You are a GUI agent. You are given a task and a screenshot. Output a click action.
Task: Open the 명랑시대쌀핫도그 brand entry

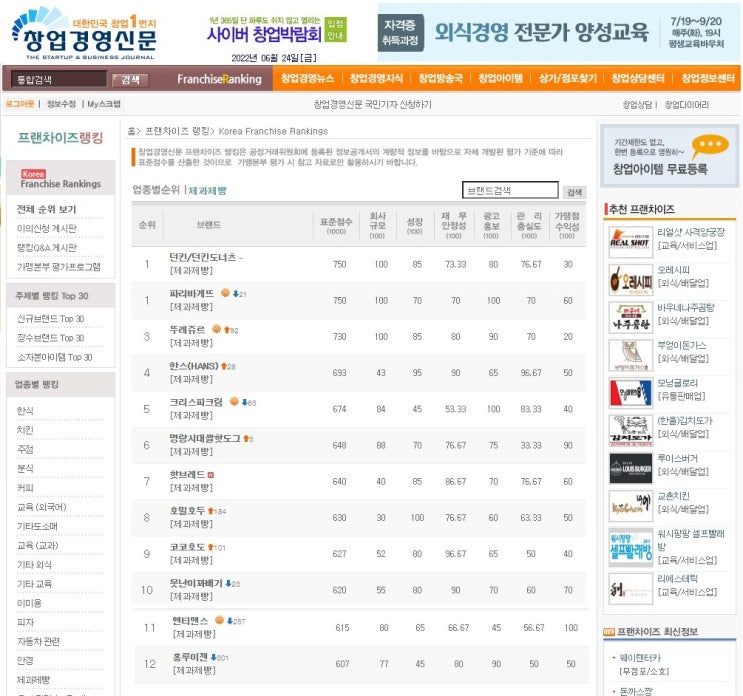point(205,439)
